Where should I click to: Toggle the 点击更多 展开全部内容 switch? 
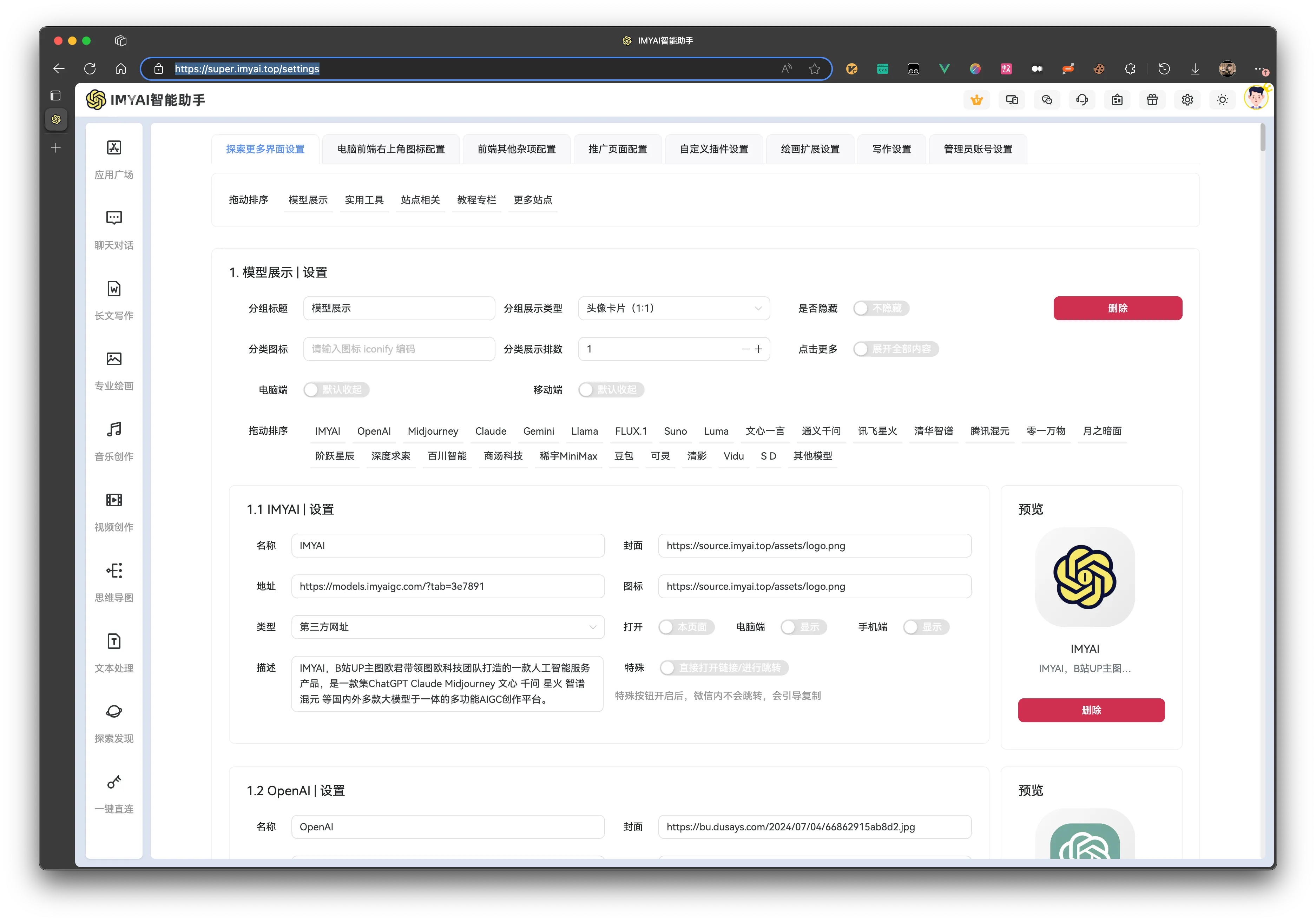[895, 349]
